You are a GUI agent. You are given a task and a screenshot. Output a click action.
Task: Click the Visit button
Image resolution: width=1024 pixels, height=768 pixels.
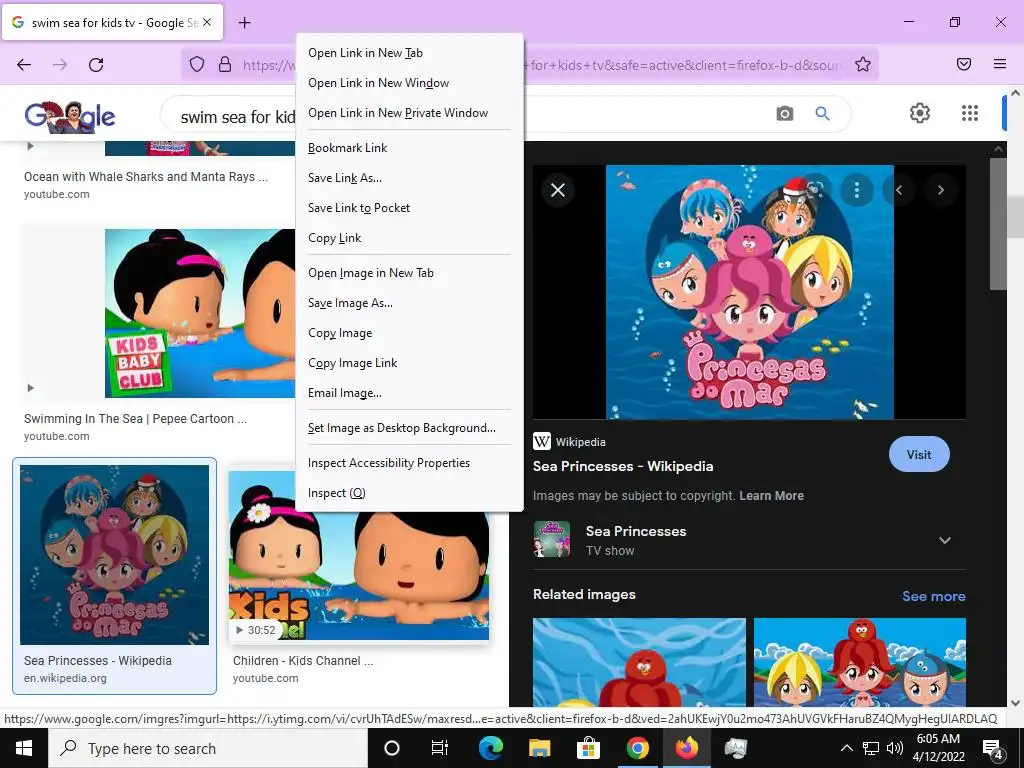click(919, 455)
